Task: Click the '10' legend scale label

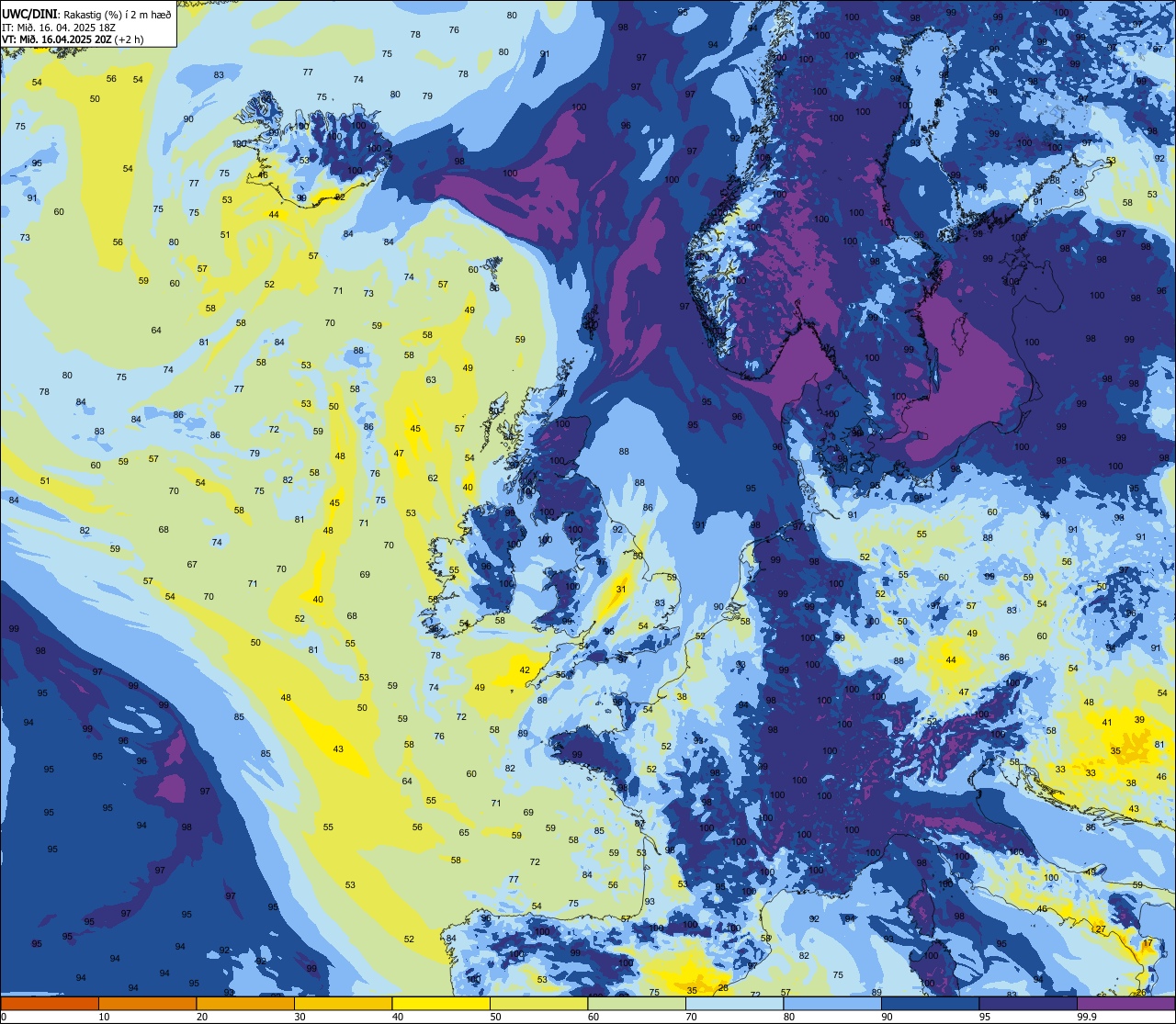Action: (x=104, y=1017)
